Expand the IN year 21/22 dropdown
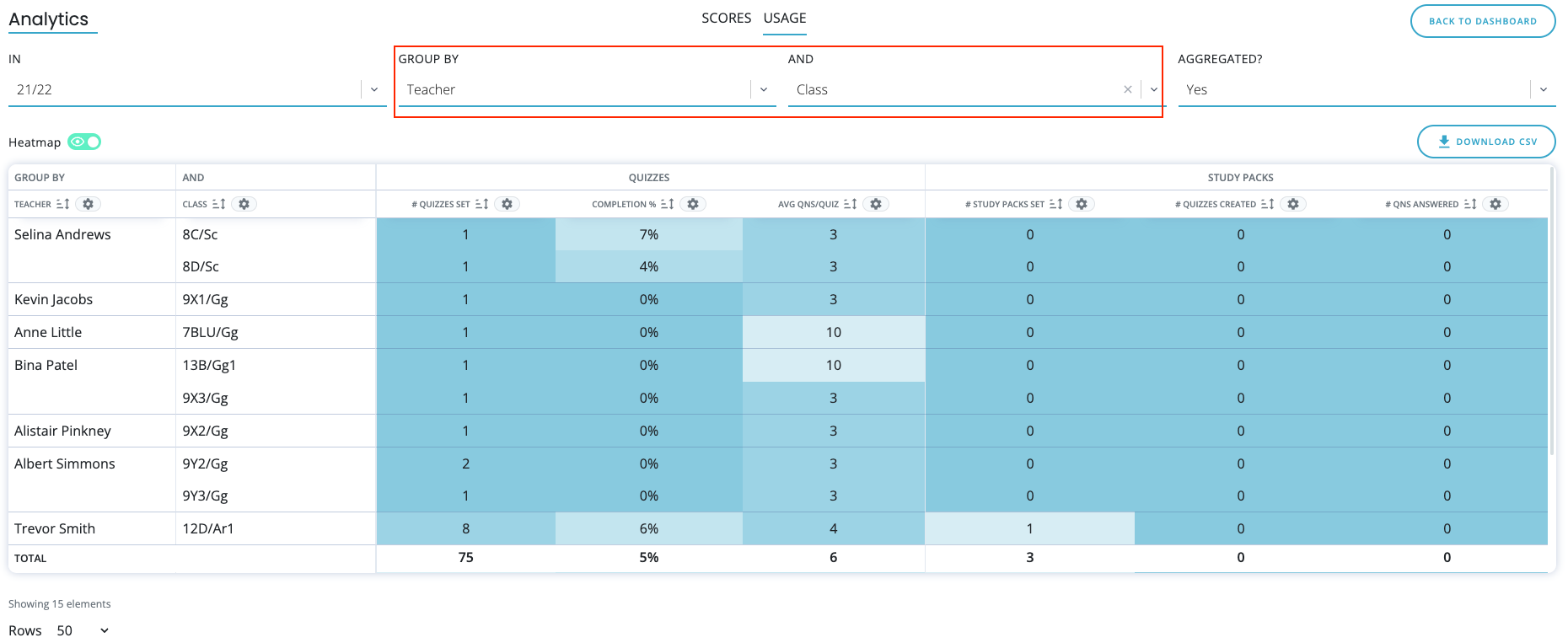The image size is (1568, 643). click(374, 89)
